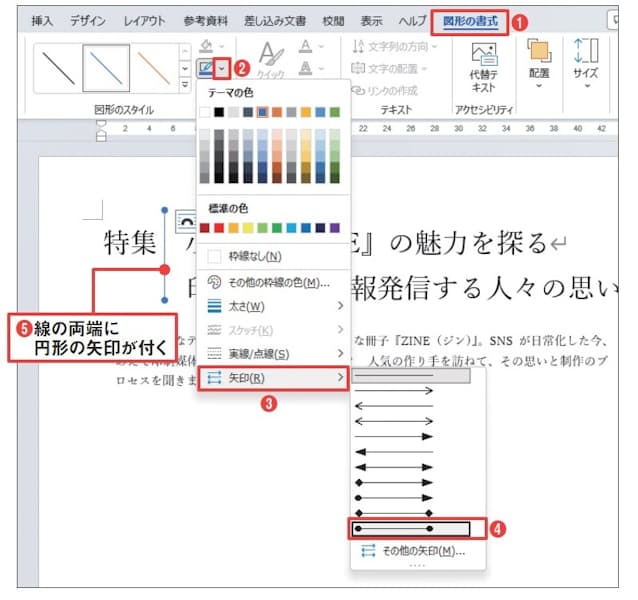Select the filled double-headed arrow

coord(394,467)
